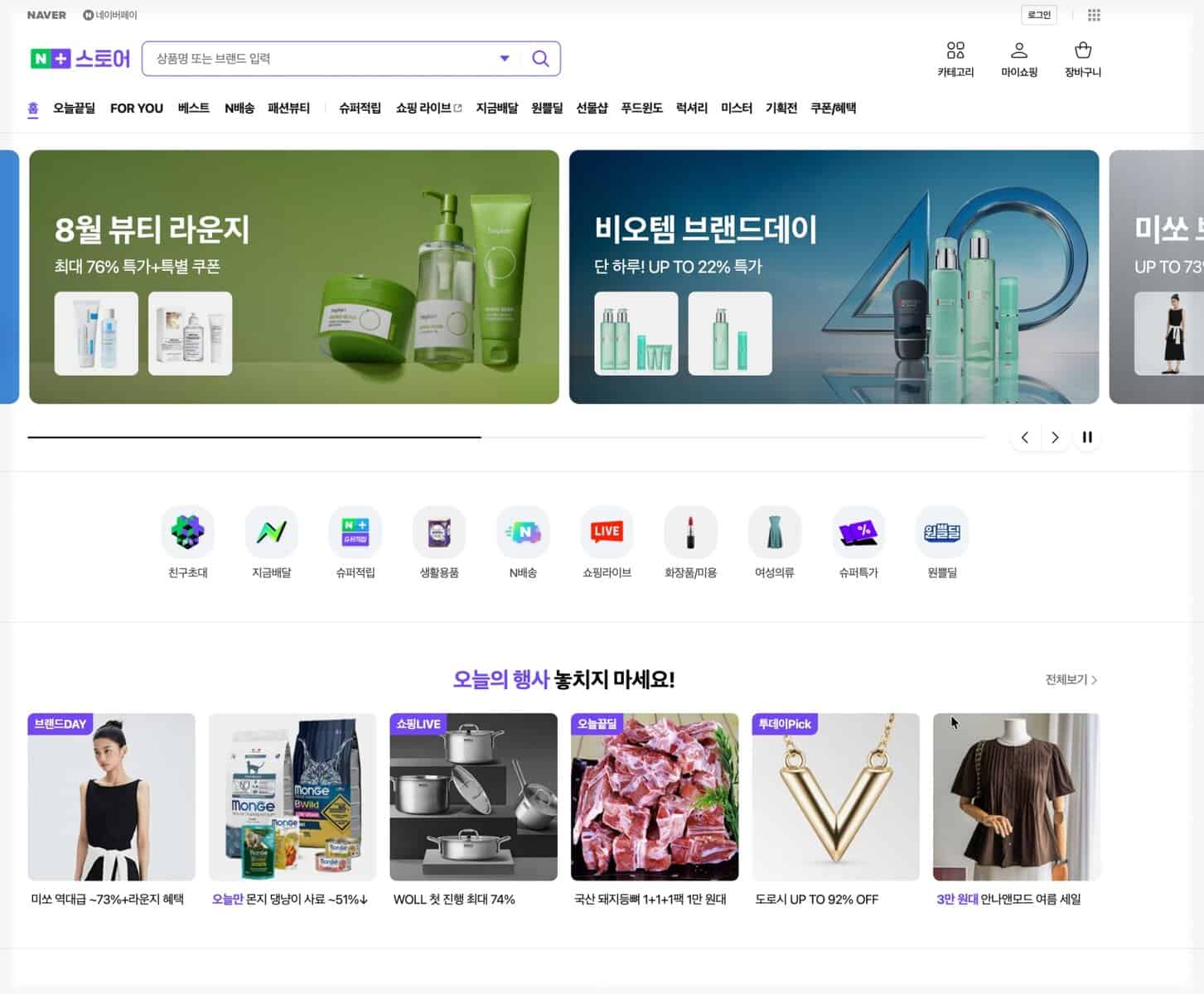Show the previous banner slide
This screenshot has width=1204, height=994.
1025,437
